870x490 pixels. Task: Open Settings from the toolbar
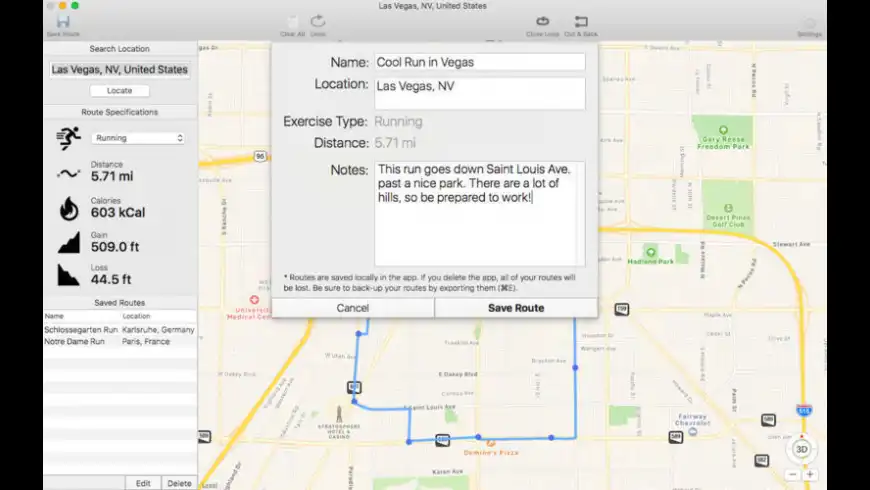point(810,23)
